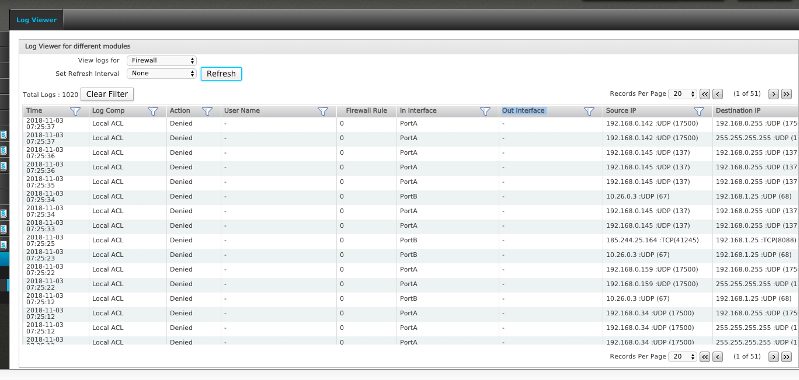
Task: Select Log Viewer for different modules heading
Action: [77, 46]
